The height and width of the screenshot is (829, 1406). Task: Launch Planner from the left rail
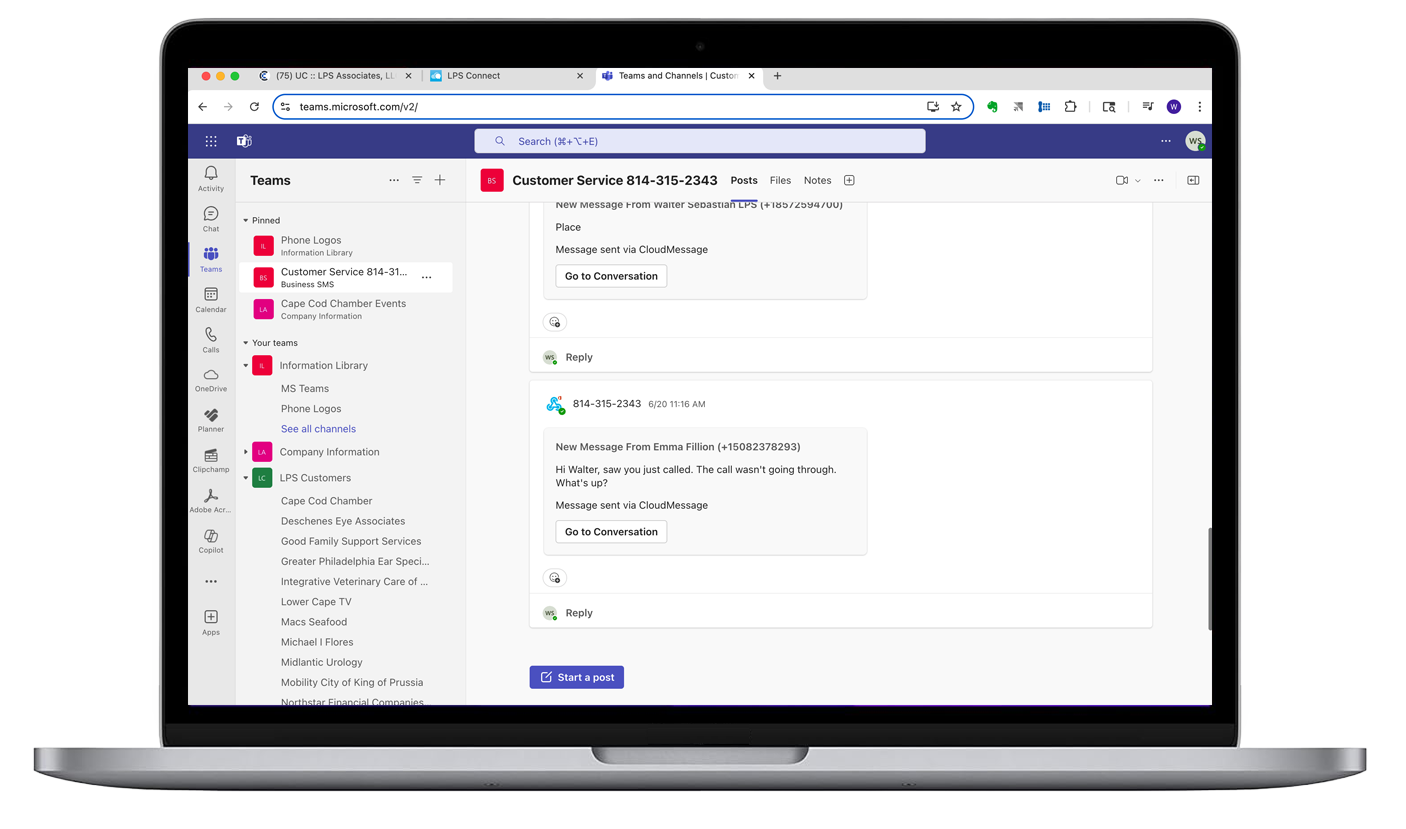[211, 420]
